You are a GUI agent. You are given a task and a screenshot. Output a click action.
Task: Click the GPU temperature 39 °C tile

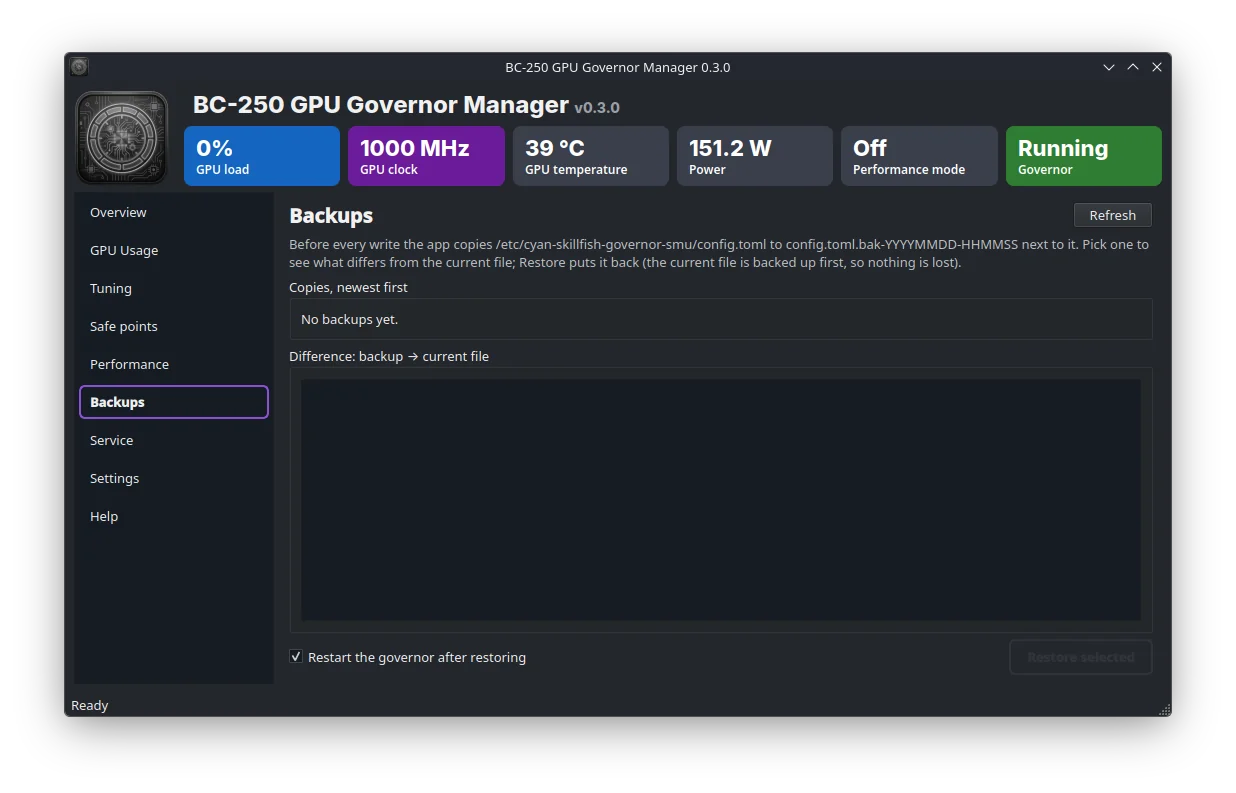(x=591, y=156)
